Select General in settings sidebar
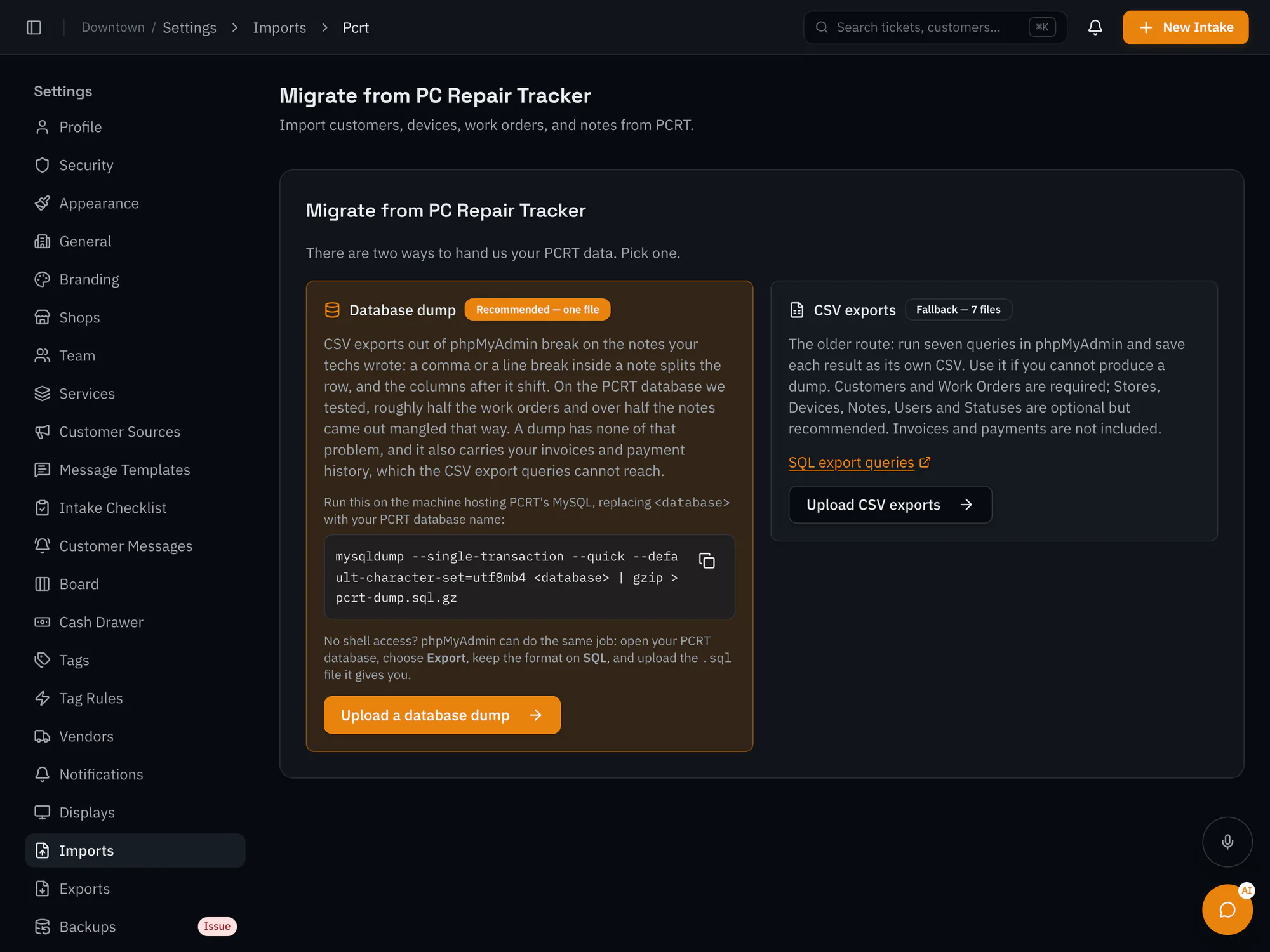 coord(135,241)
